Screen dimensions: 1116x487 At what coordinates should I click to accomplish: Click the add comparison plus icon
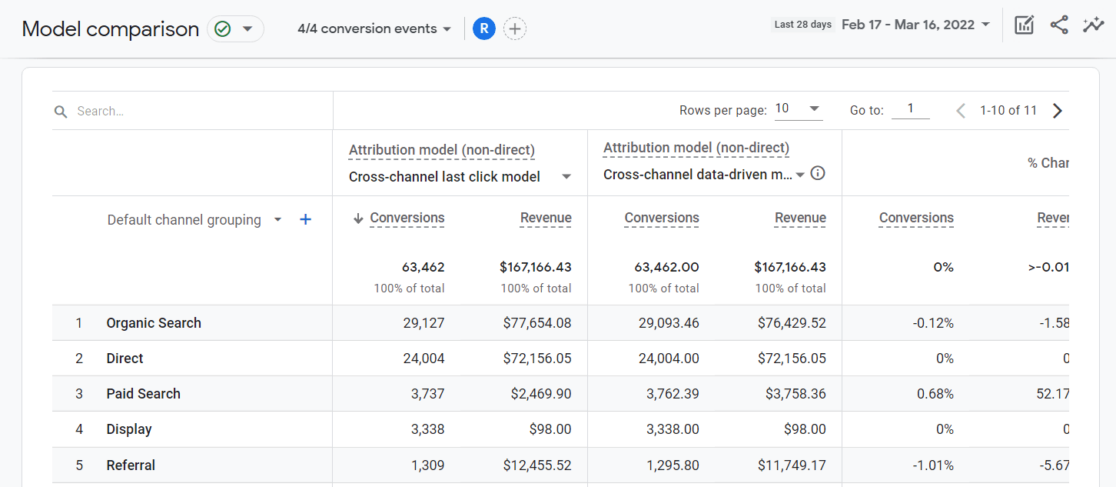(514, 29)
